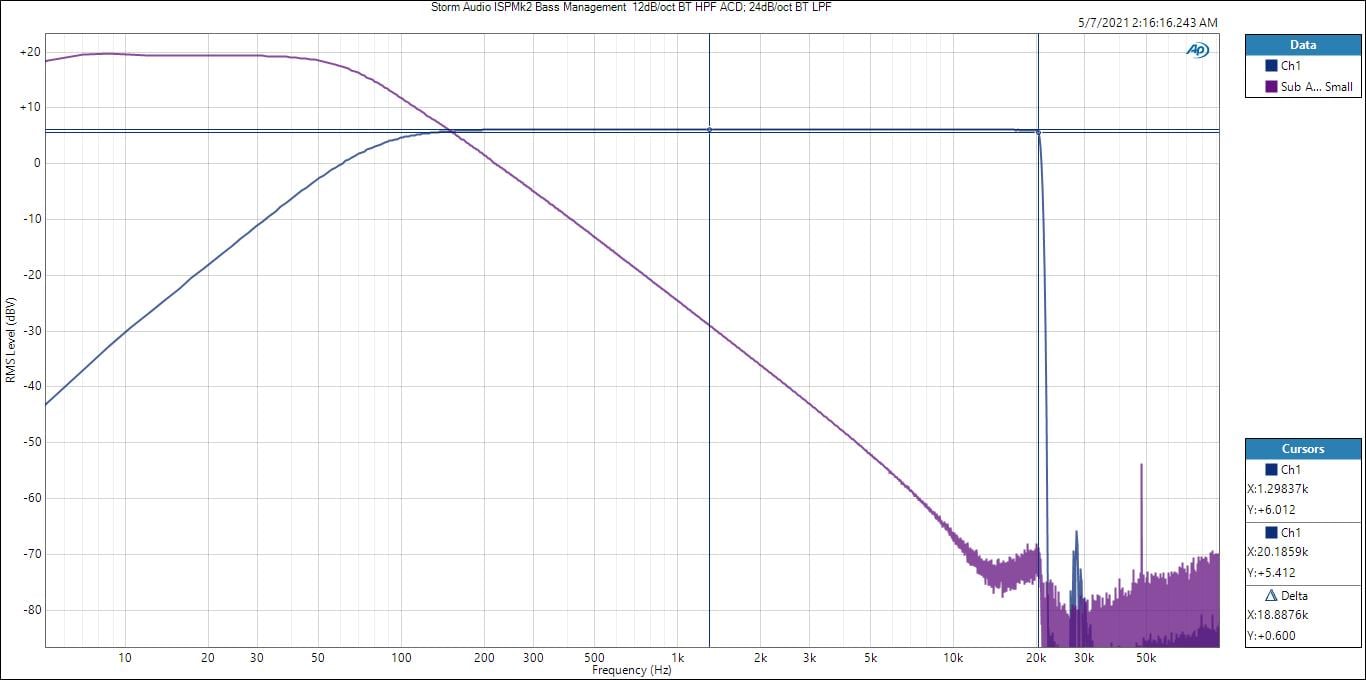Click the Data legend header

pos(1303,45)
